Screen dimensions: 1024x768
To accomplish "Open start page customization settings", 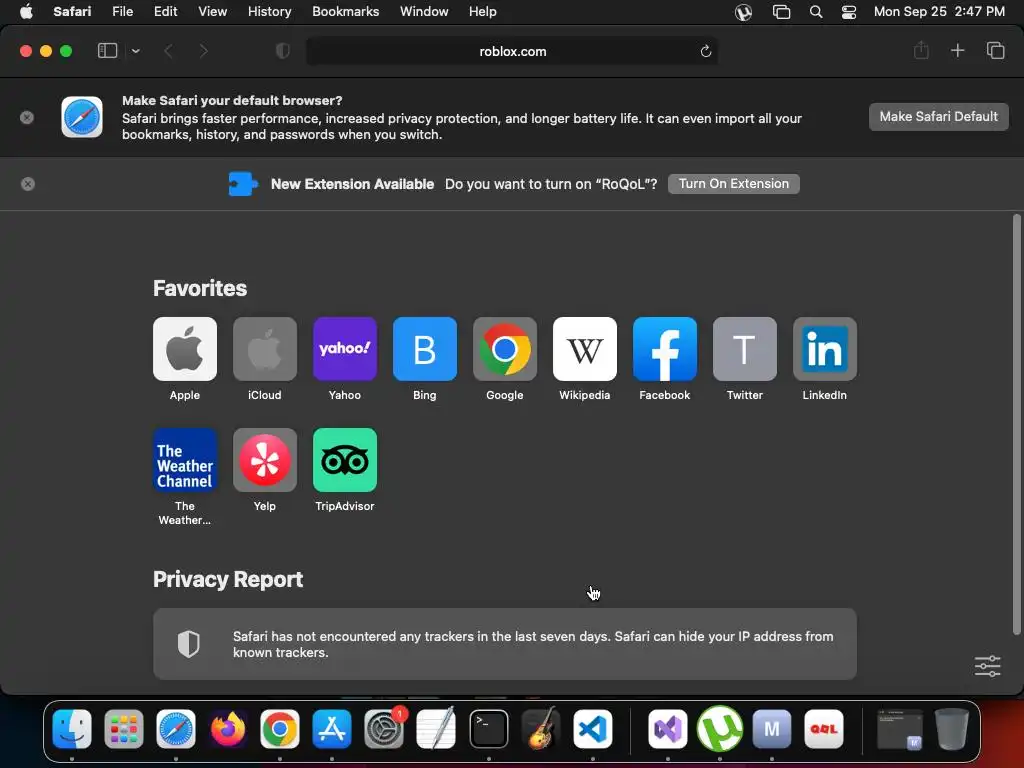I will [987, 666].
